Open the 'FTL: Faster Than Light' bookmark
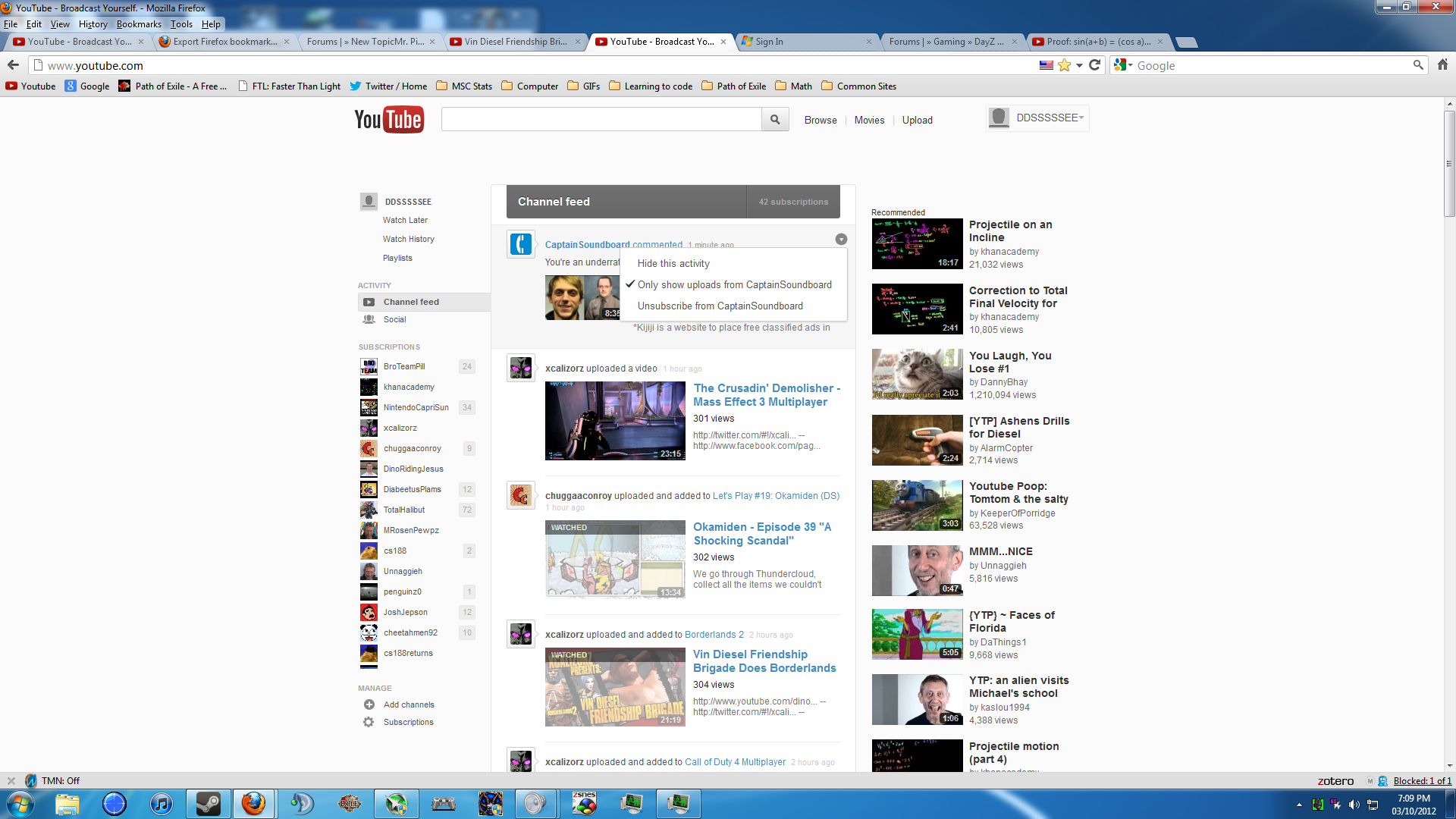The height and width of the screenshot is (819, 1456). [x=289, y=86]
